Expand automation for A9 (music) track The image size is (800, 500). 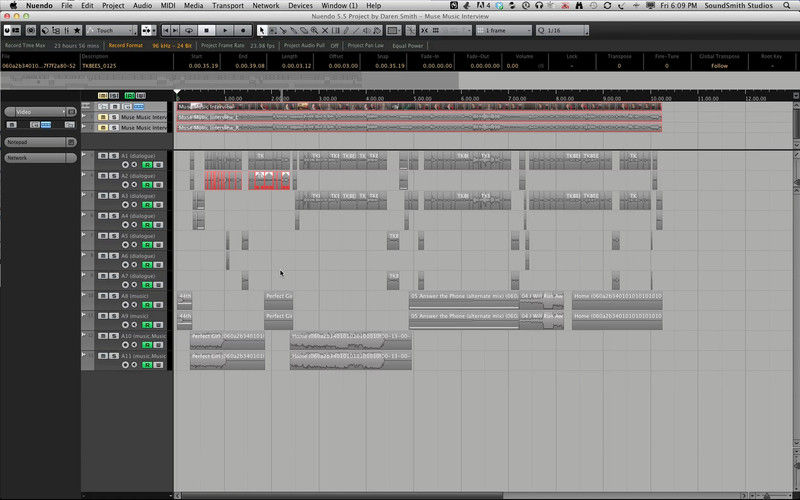tap(84, 314)
